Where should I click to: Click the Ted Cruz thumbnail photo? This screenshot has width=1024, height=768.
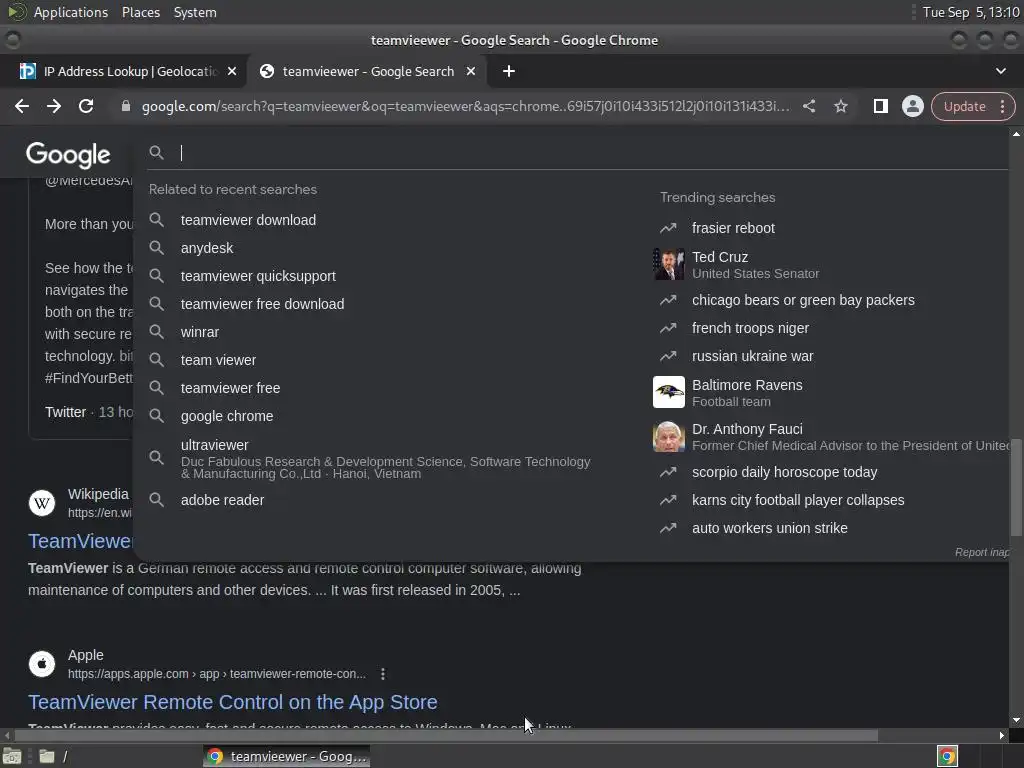(669, 264)
